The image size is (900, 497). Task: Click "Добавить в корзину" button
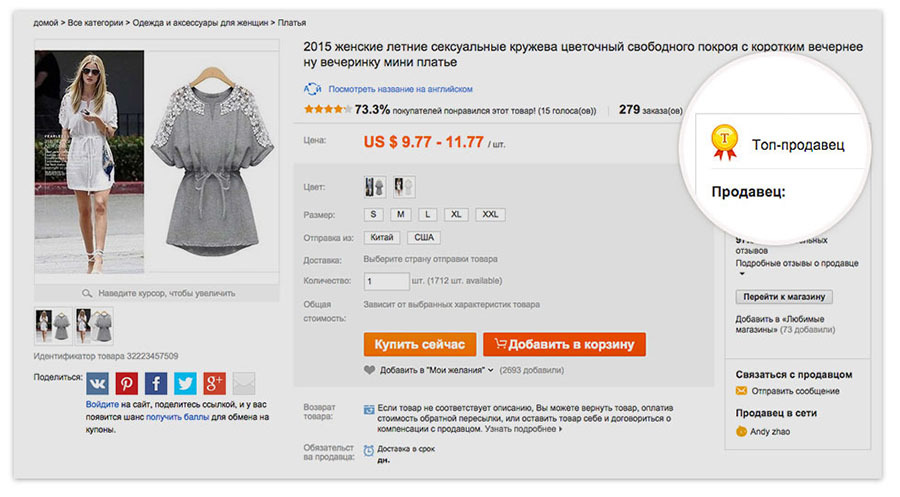pyautogui.click(x=565, y=344)
